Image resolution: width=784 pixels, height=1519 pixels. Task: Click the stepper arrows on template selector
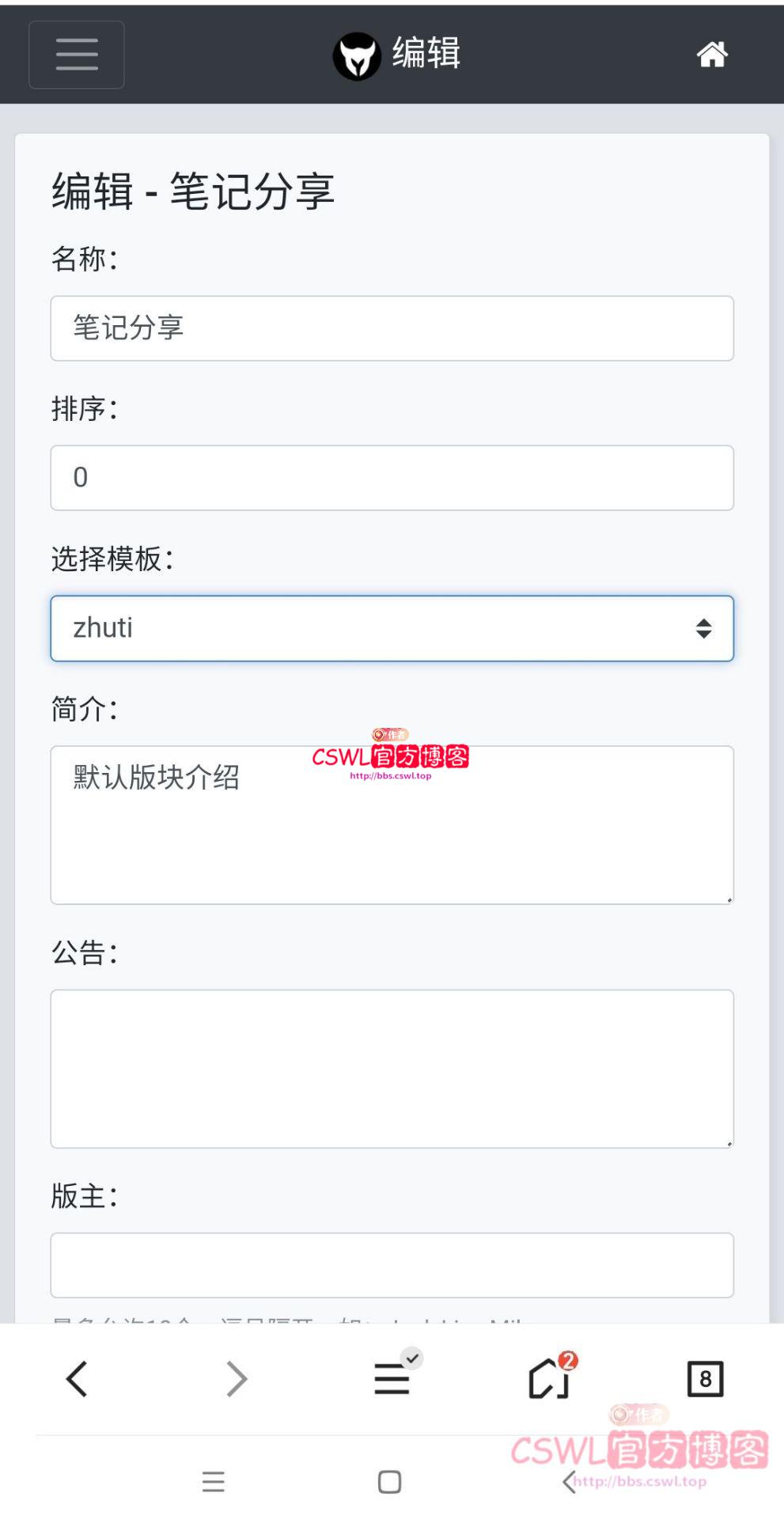[703, 628]
